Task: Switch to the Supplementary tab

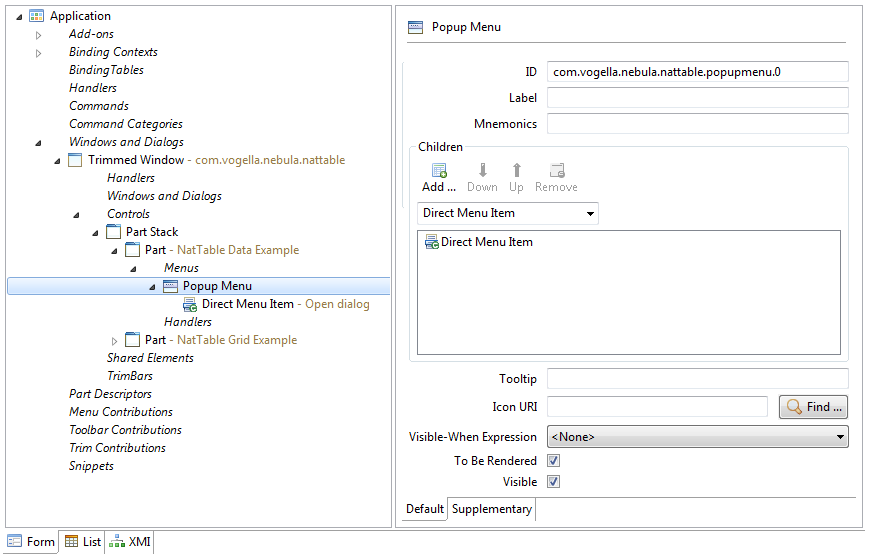Action: coord(492,509)
